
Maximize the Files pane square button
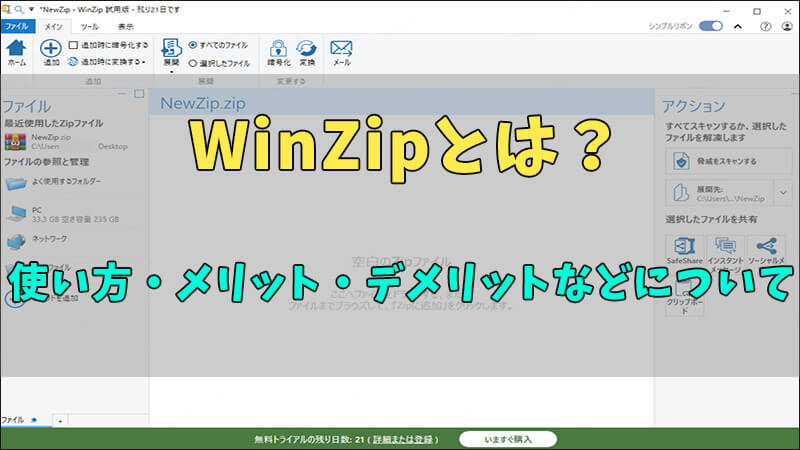(x=139, y=94)
